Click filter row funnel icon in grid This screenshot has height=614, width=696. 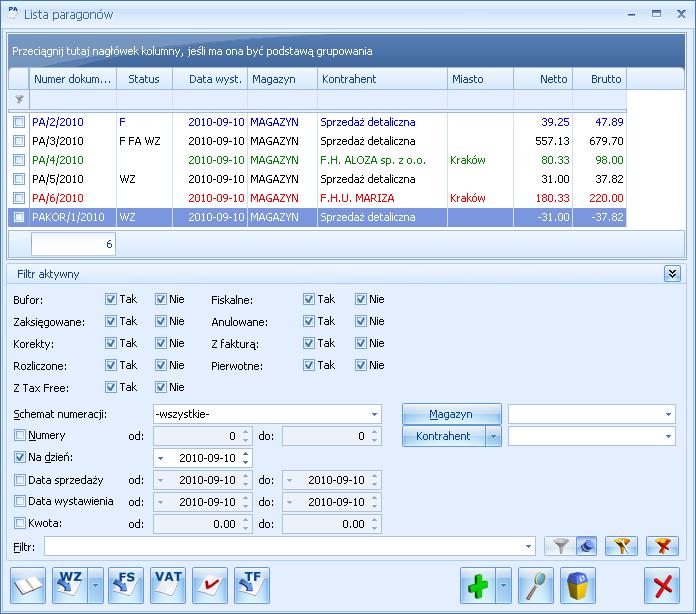(x=19, y=99)
